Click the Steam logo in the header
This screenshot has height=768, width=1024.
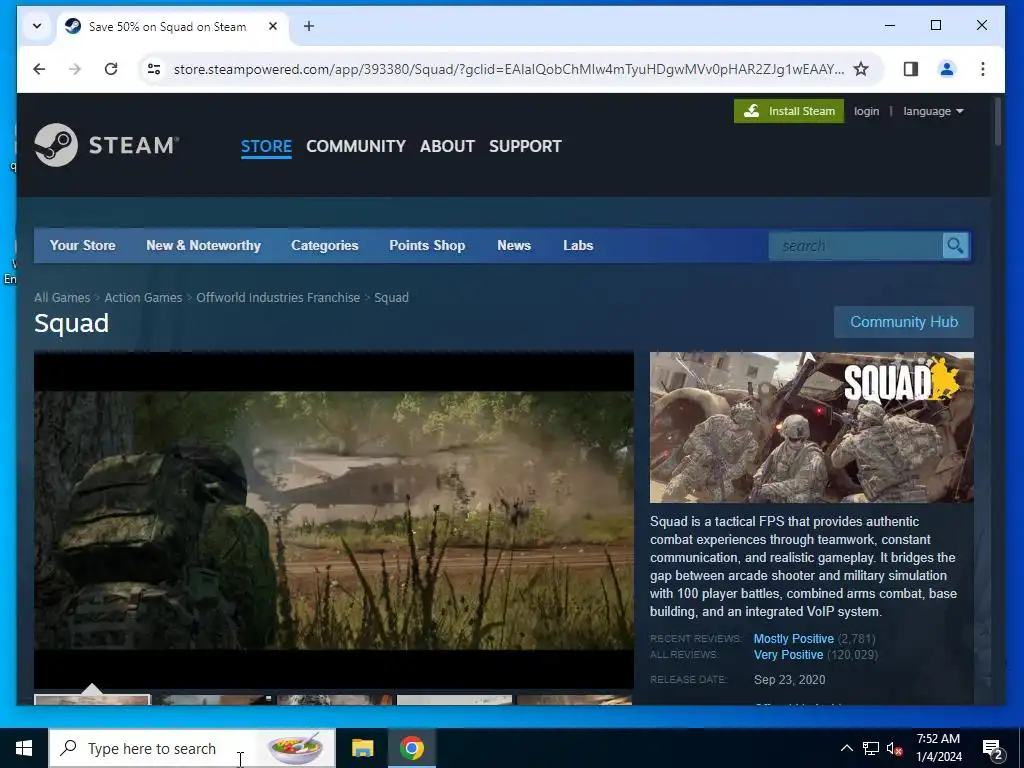point(106,145)
